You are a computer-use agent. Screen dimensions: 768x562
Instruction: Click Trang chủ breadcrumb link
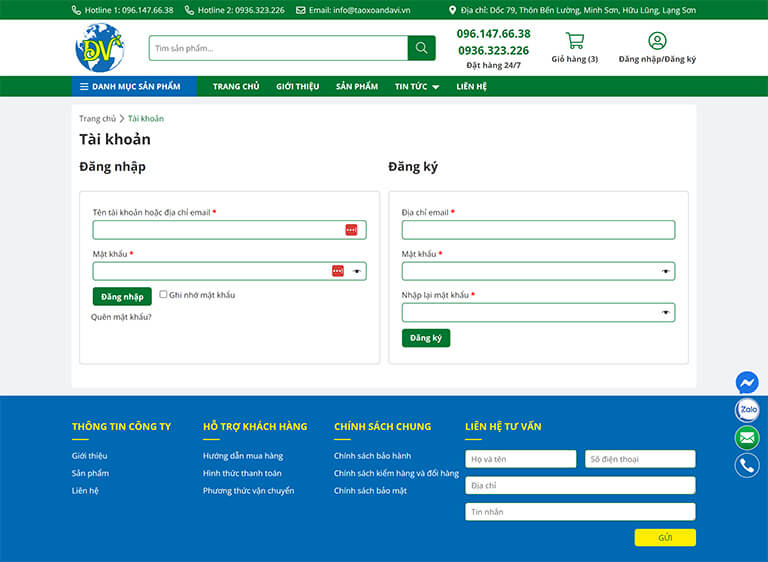97,119
